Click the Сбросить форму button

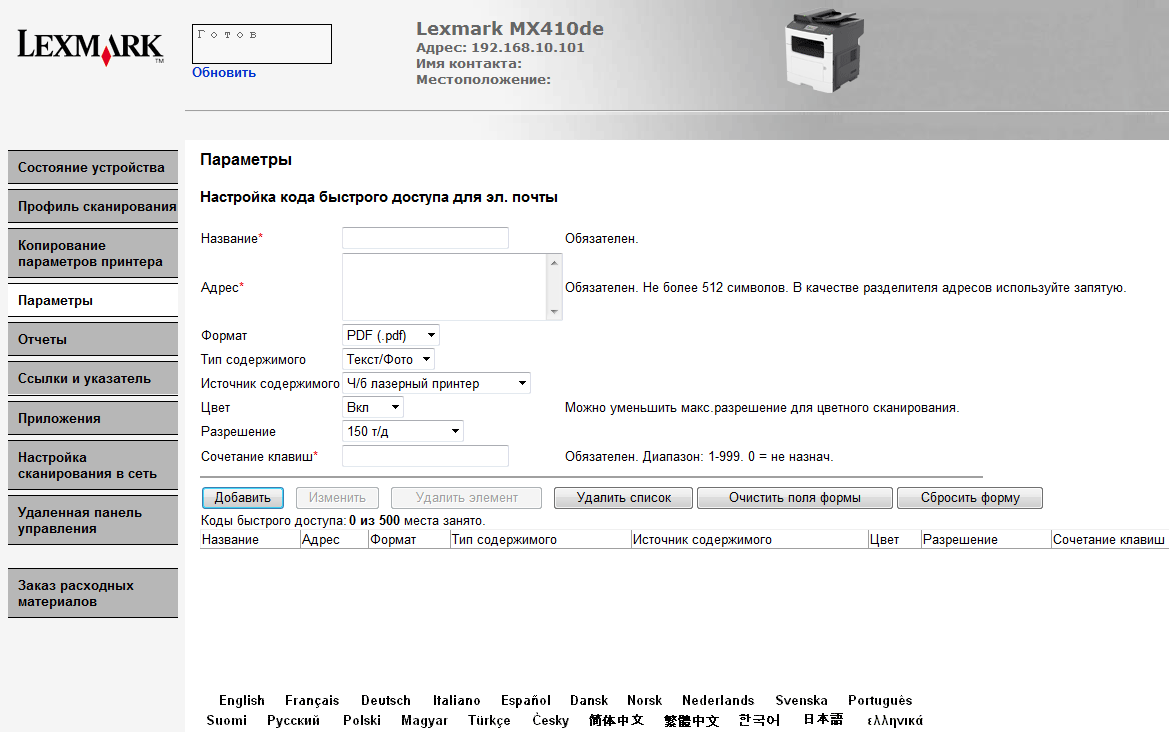[x=970, y=497]
